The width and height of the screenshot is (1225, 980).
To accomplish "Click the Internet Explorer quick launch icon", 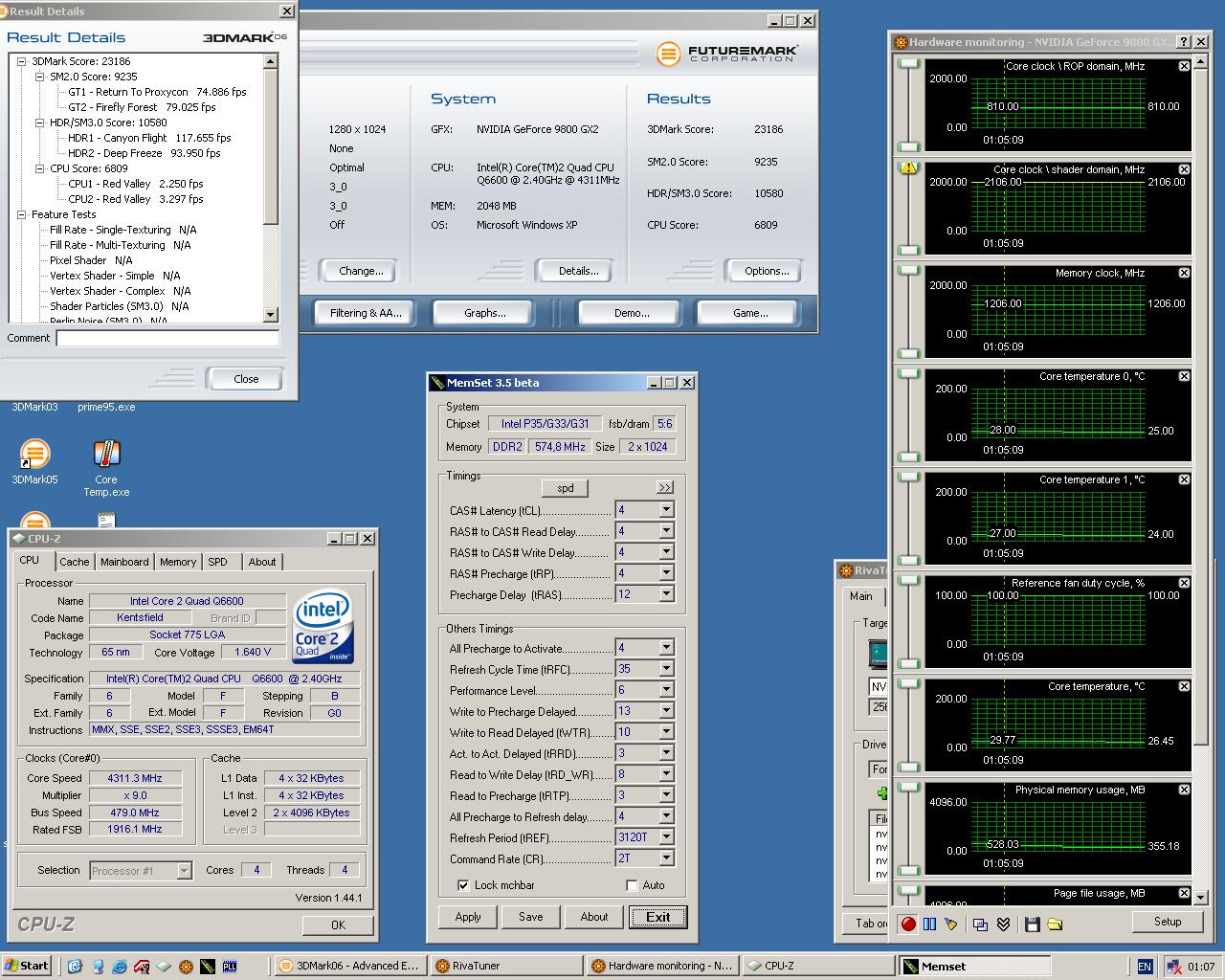I will (120, 966).
